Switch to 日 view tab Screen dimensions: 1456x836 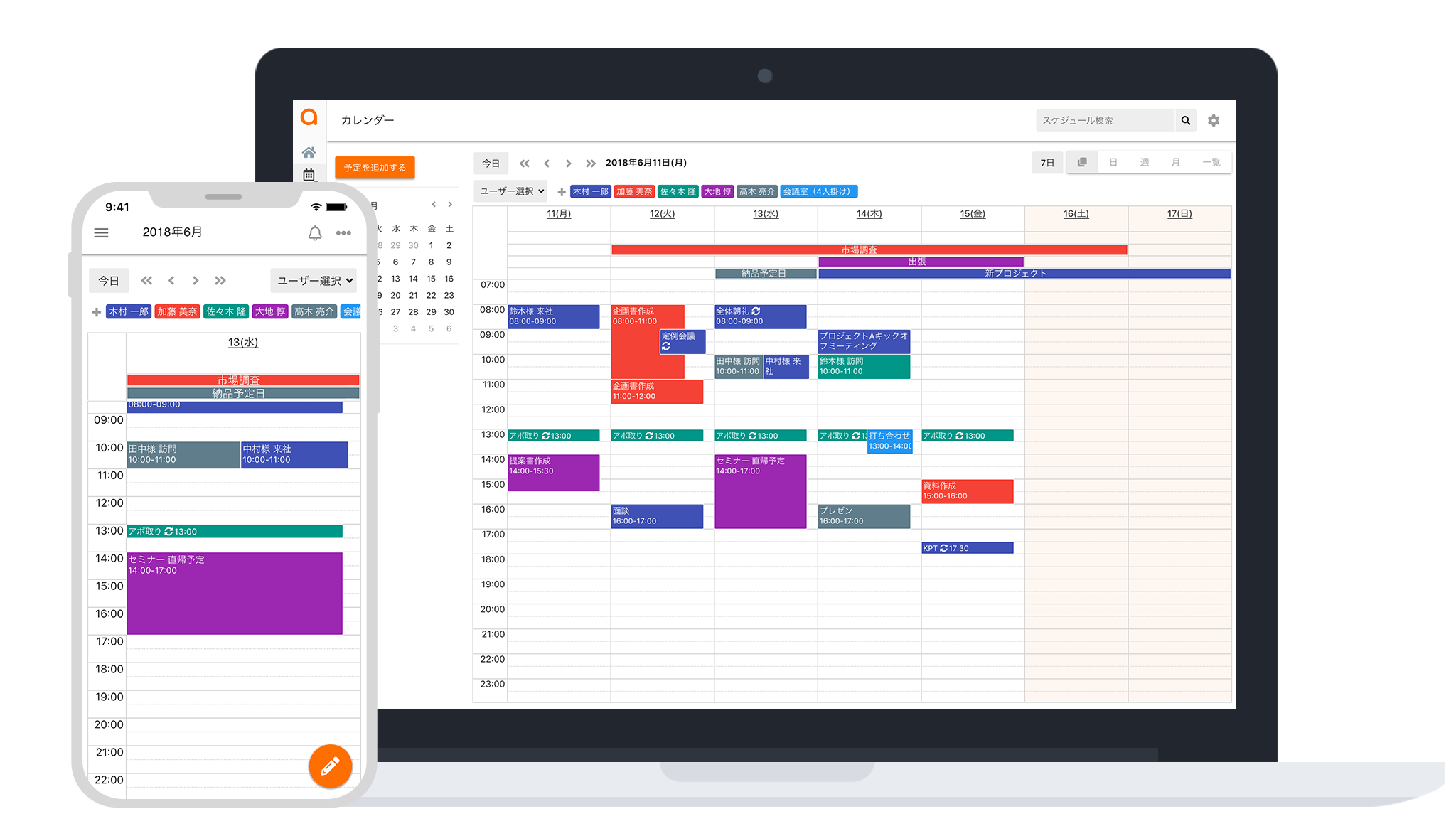(x=1113, y=162)
